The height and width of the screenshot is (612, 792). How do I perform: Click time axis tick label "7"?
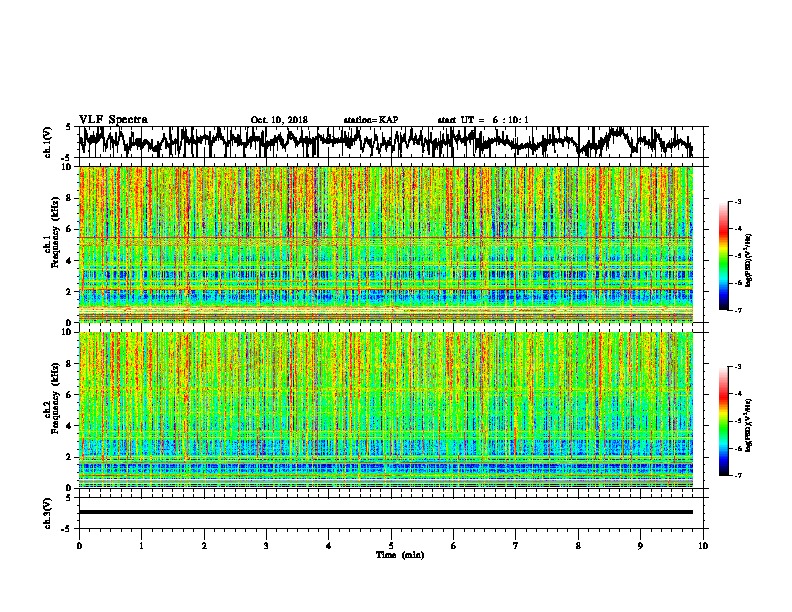tap(516, 546)
